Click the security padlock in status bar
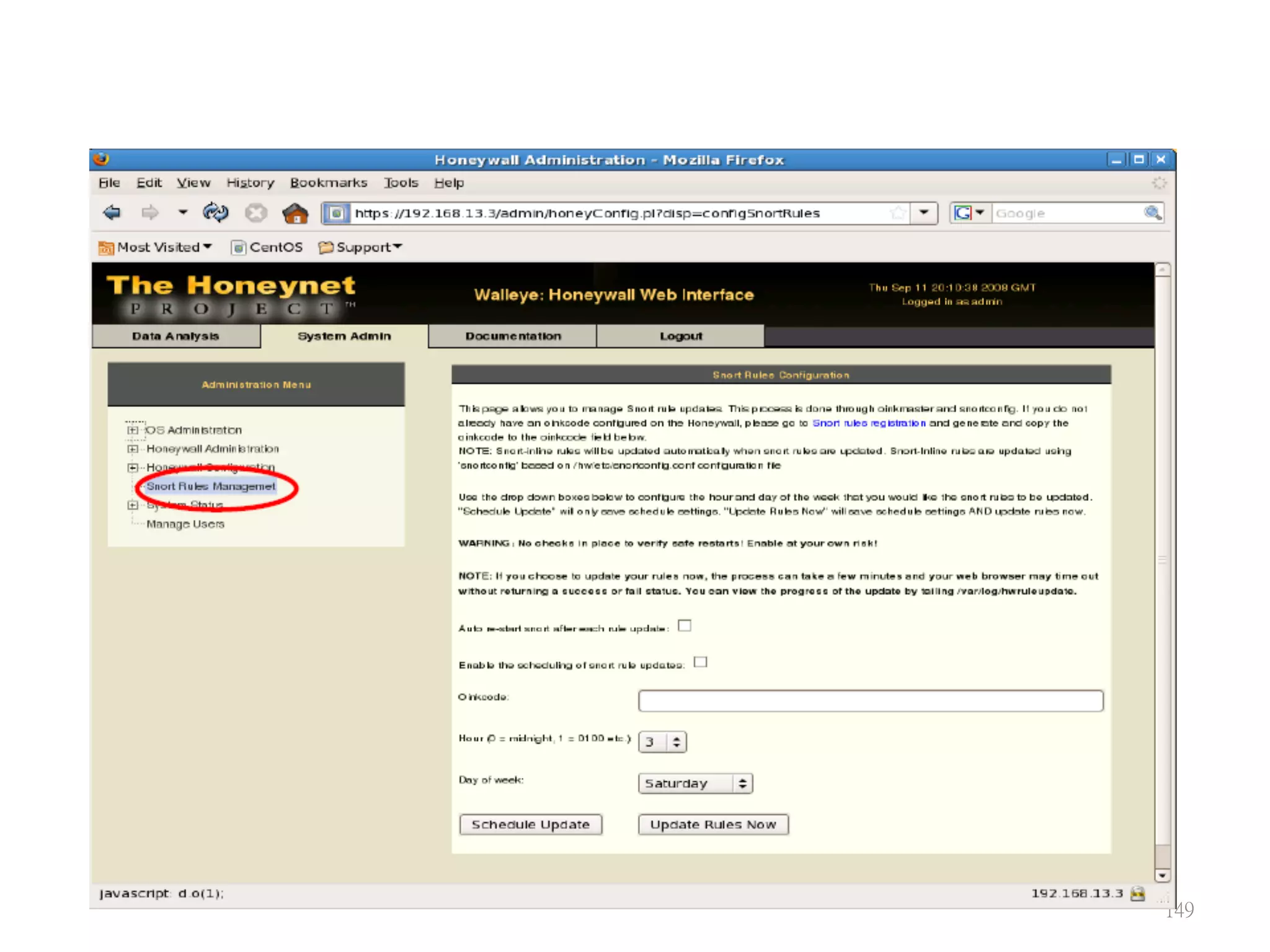The image size is (1270, 952). (1138, 893)
